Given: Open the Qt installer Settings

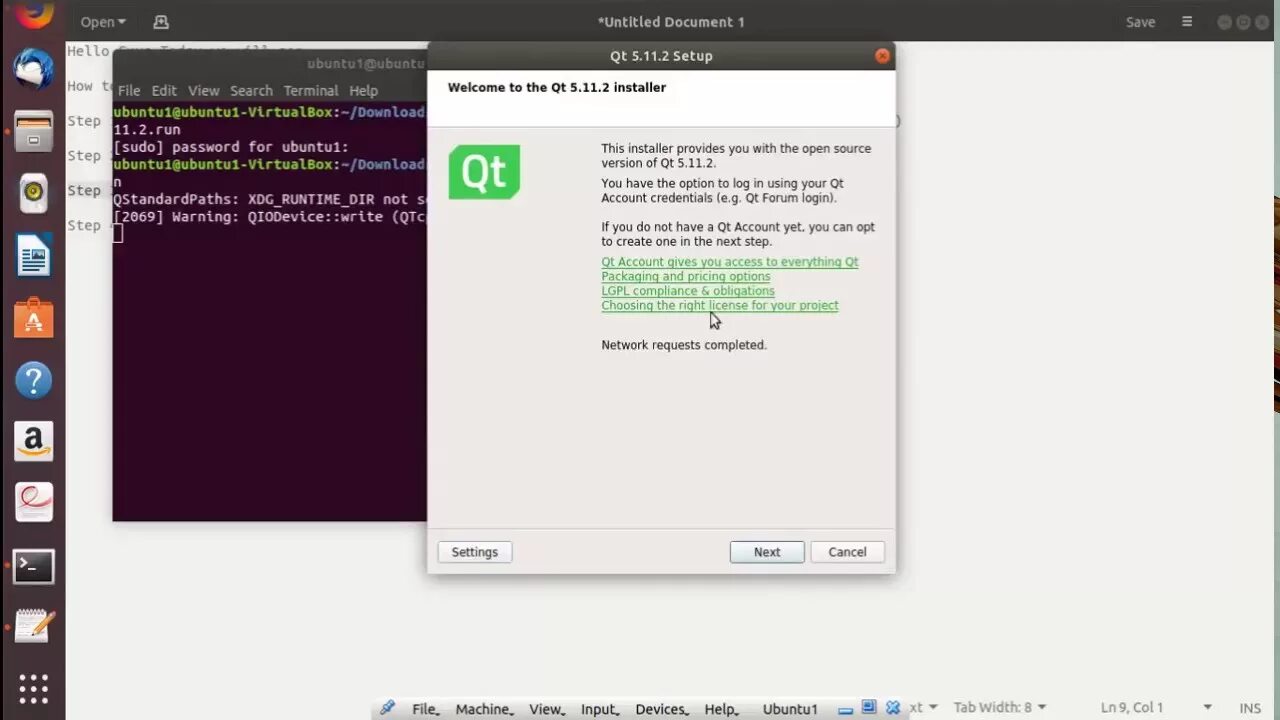Looking at the screenshot, I should (474, 552).
